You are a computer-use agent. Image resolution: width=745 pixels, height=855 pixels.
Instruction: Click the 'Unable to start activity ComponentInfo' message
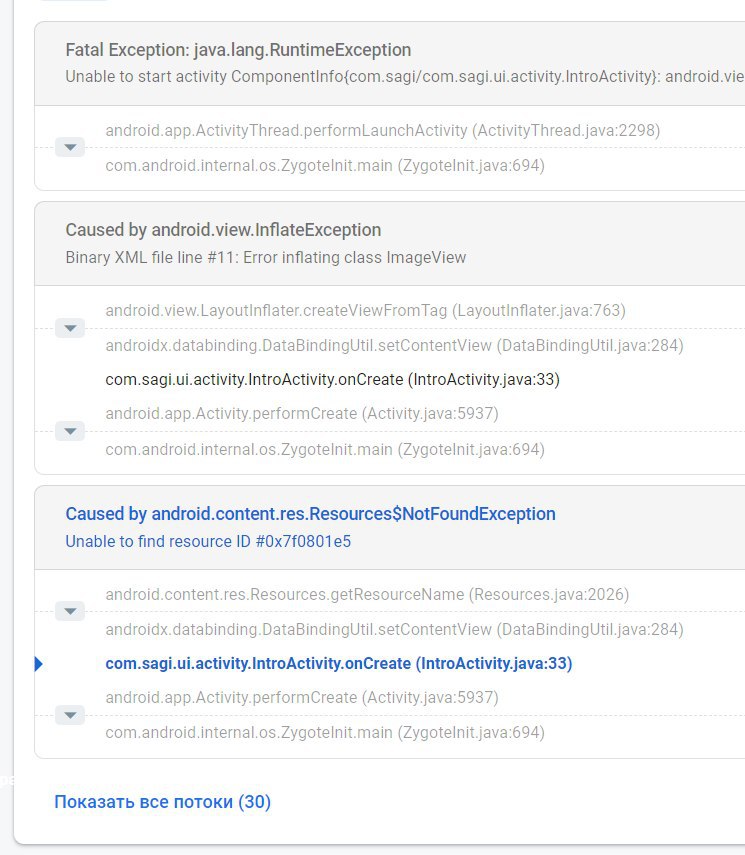405,77
